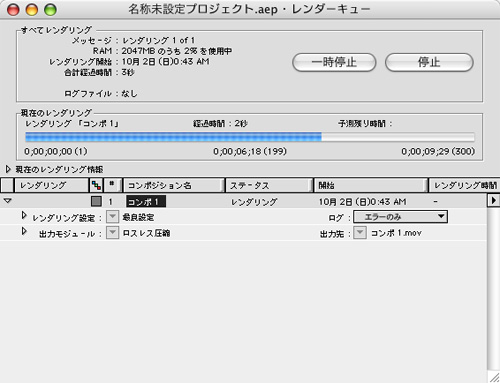Image resolution: width=500 pixels, height=383 pixels.
Task: Click the 開始 column header
Action: tap(371, 185)
